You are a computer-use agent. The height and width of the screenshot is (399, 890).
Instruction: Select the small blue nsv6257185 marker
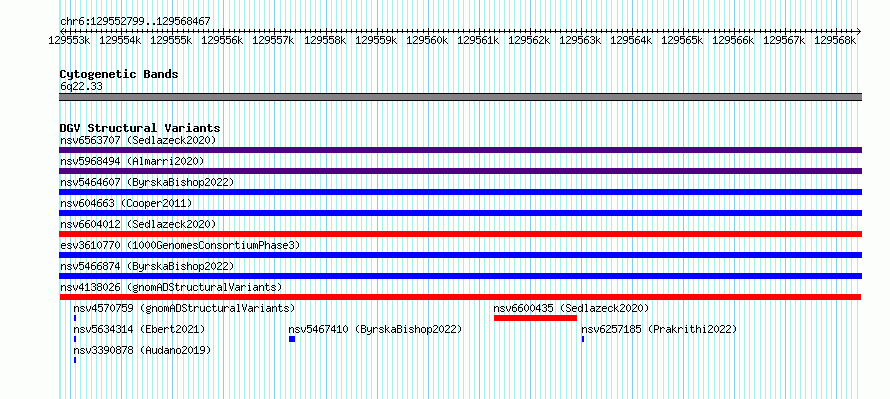coord(582,339)
